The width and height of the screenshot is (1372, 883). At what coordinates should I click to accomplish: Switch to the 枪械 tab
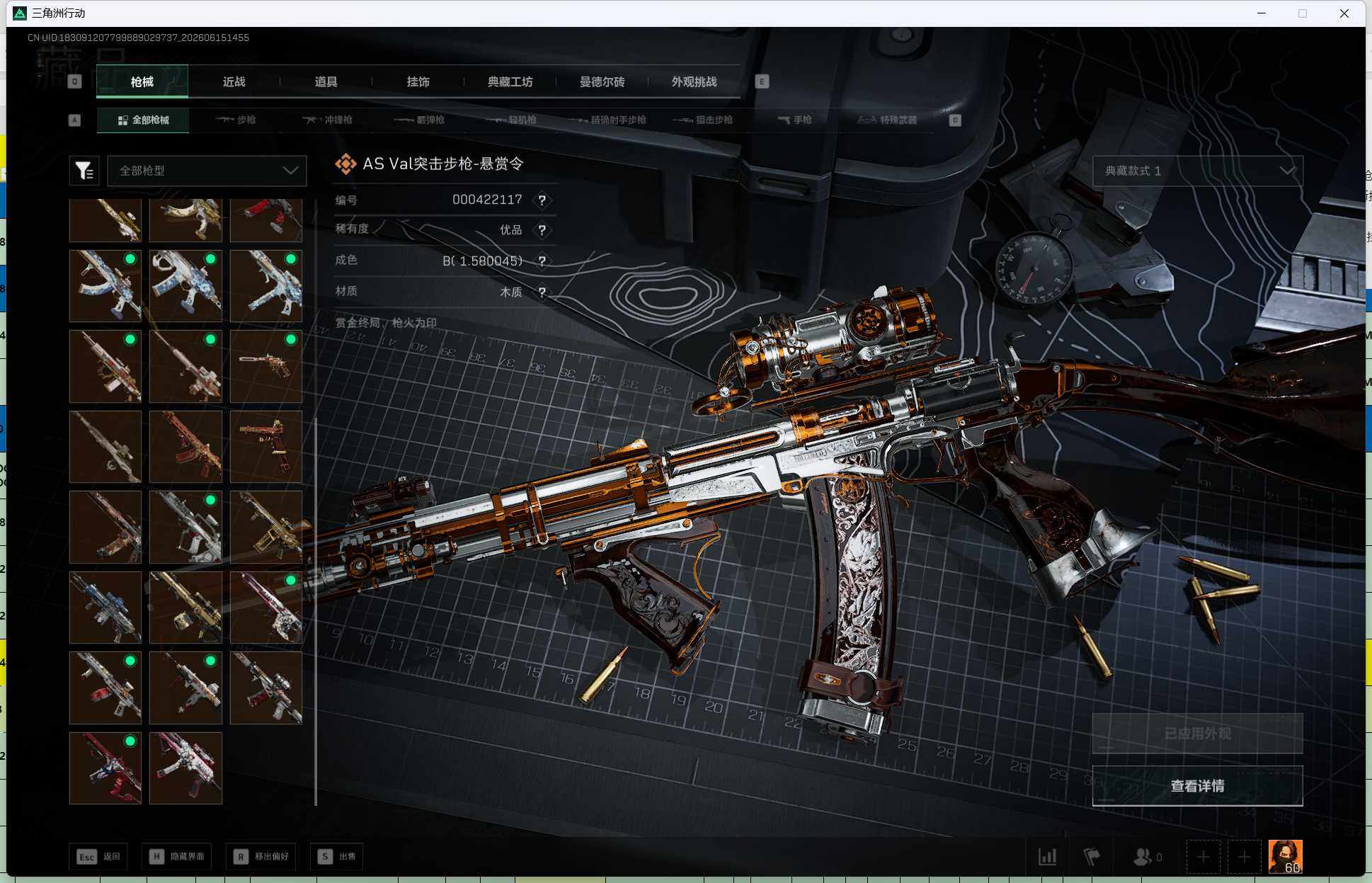(x=142, y=81)
